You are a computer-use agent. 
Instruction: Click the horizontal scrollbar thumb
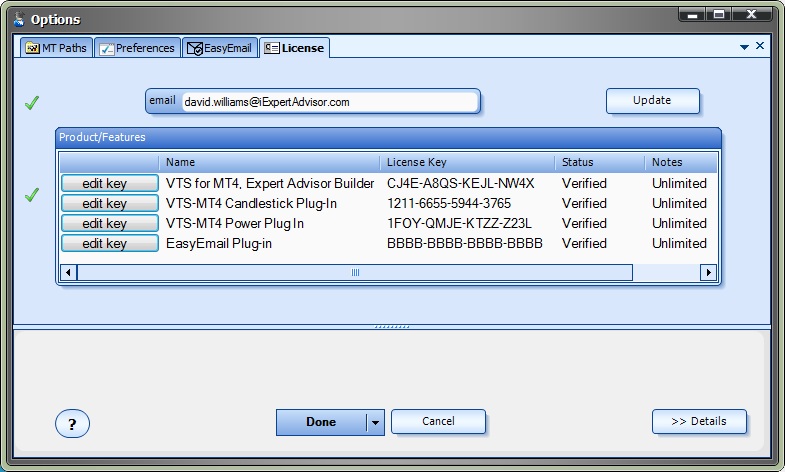(355, 273)
